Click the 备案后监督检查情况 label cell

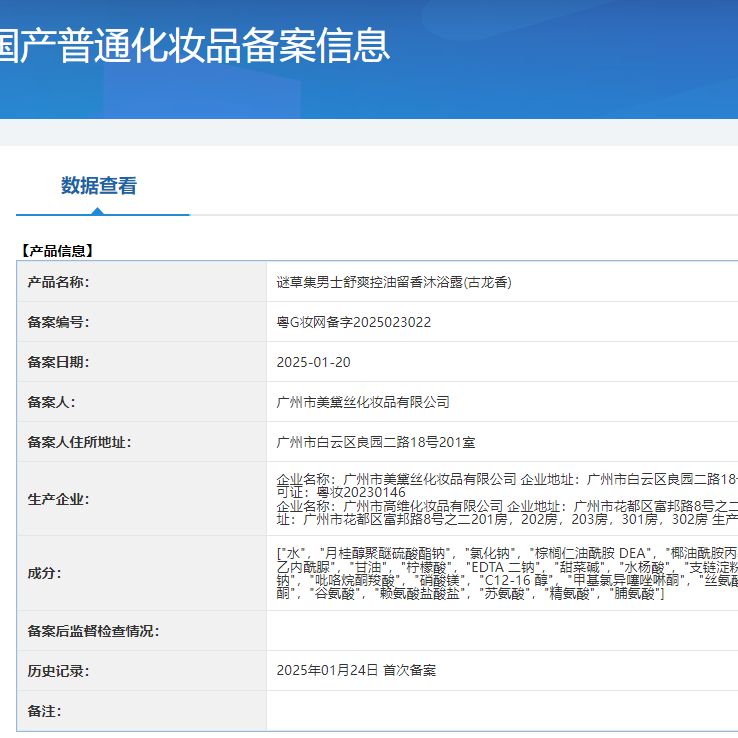coord(142,631)
